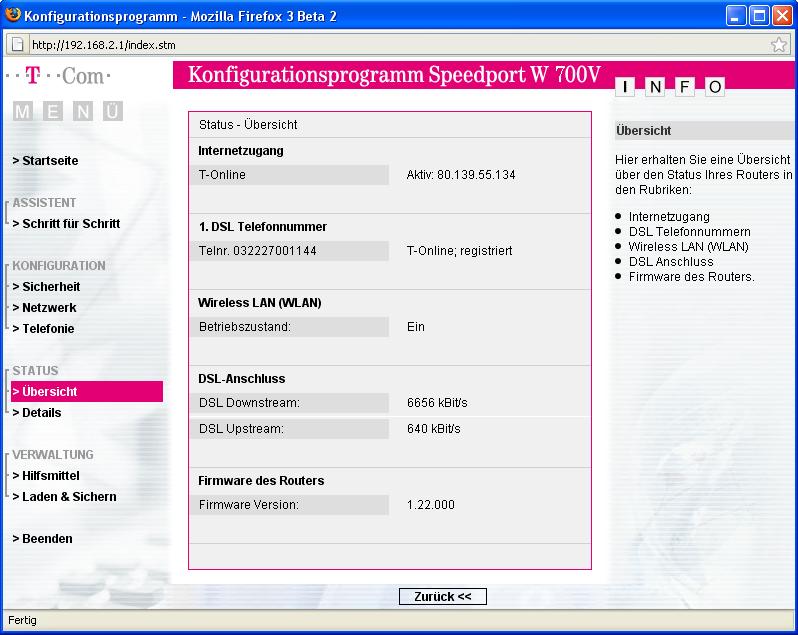Click the Firmware des Routers heading
798x635 pixels.
coord(261,481)
